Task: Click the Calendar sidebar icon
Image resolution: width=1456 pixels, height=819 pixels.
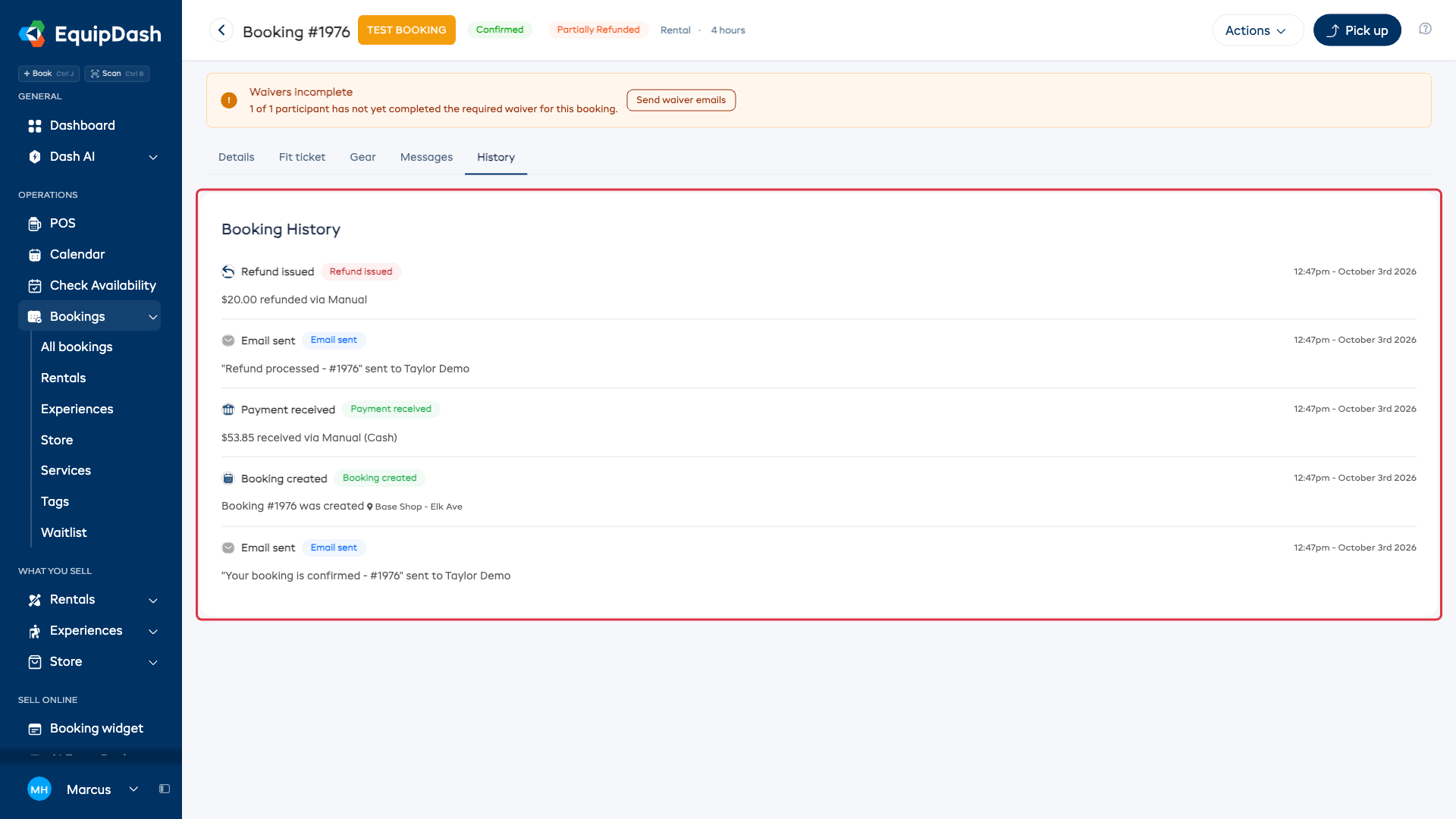Action: coord(35,255)
